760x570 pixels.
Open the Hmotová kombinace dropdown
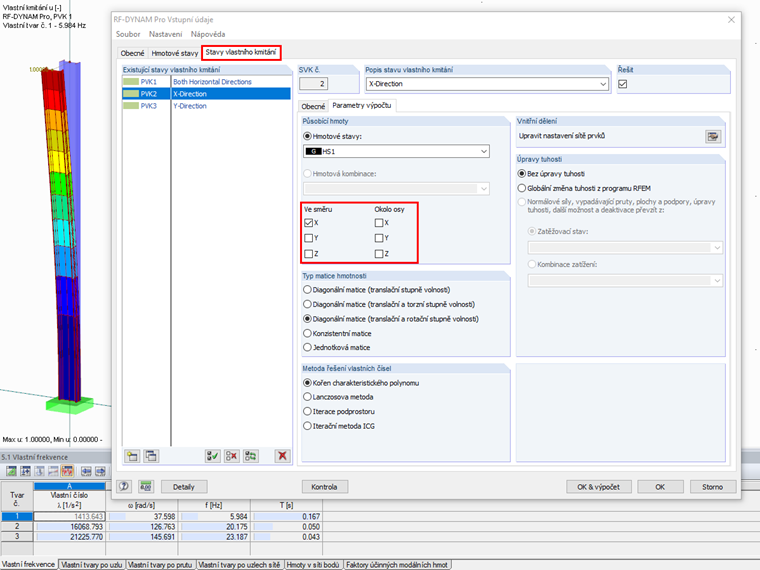coord(483,189)
